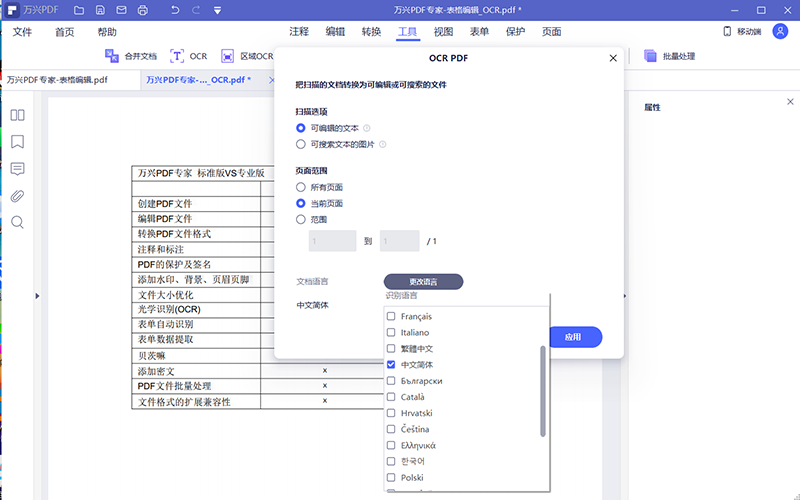The height and width of the screenshot is (500, 800).
Task: Click the language list scrollbar
Action: [543, 391]
